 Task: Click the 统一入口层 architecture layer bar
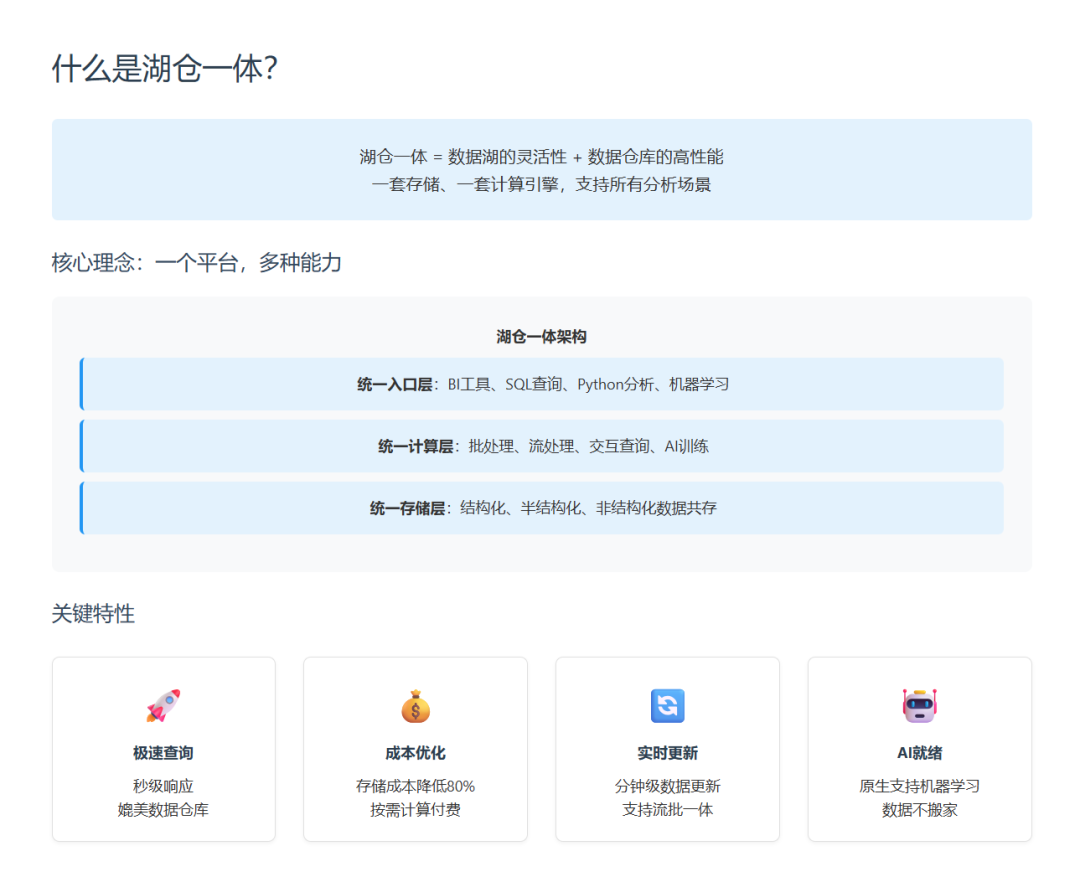tap(541, 384)
